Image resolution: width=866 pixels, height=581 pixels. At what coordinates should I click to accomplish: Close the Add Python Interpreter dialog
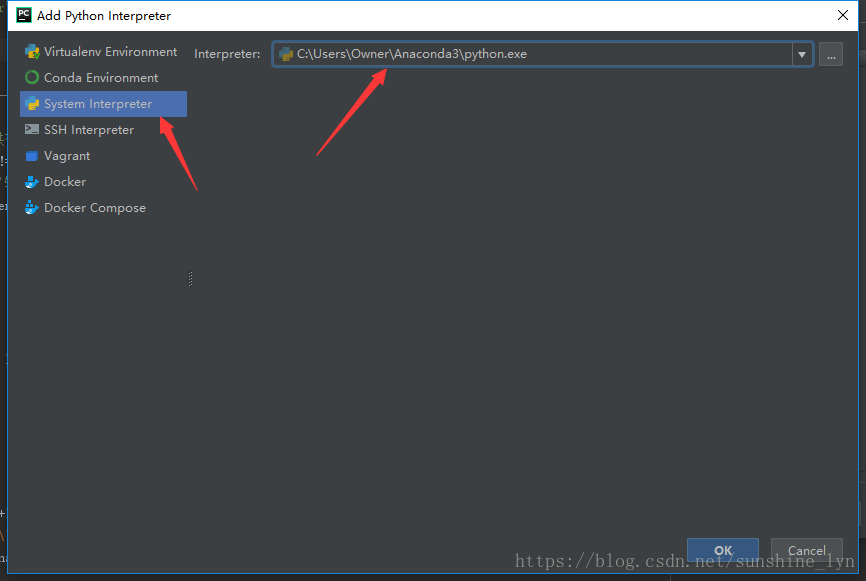coord(843,15)
